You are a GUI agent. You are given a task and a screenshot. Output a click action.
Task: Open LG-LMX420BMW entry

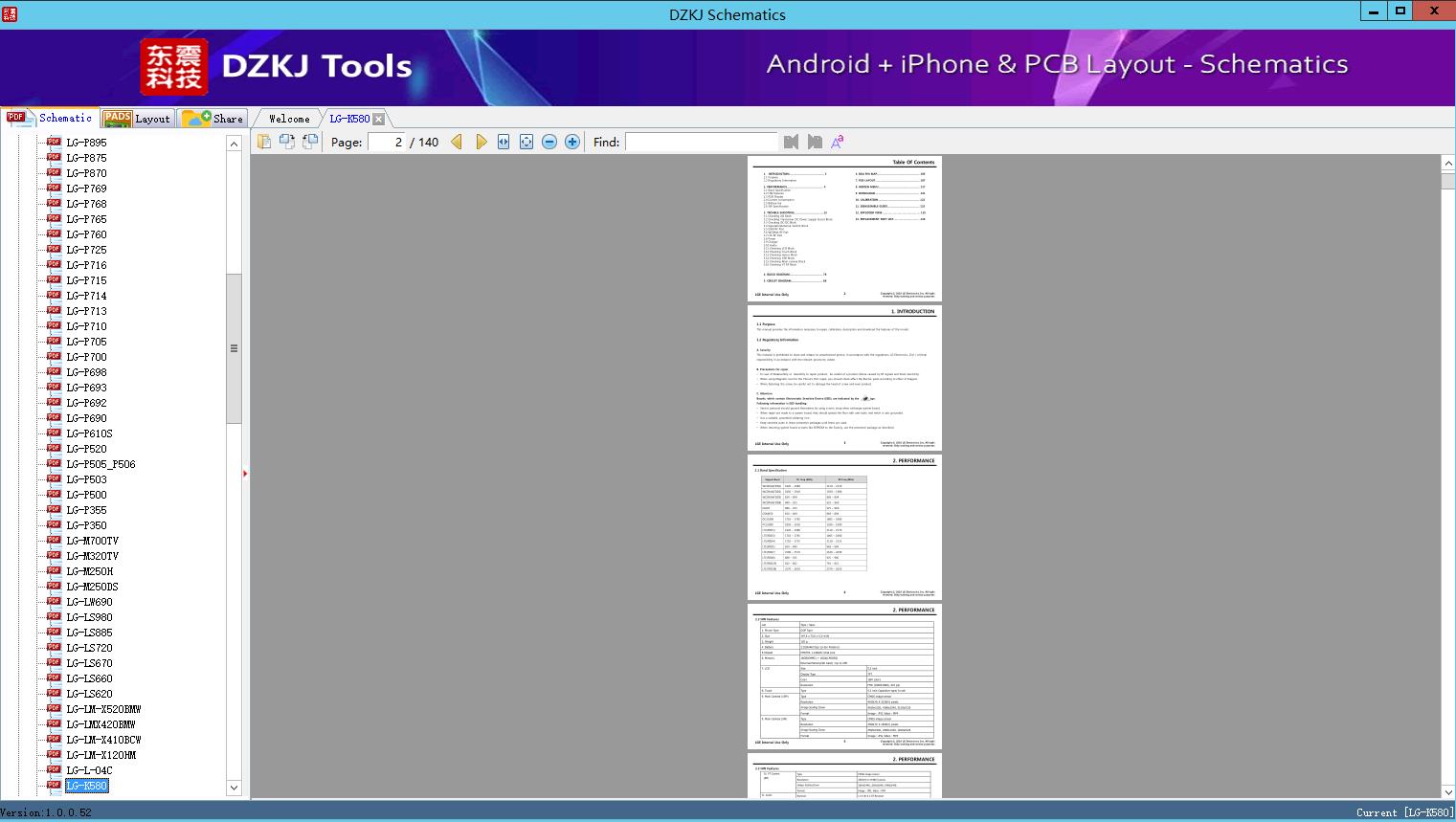click(101, 724)
